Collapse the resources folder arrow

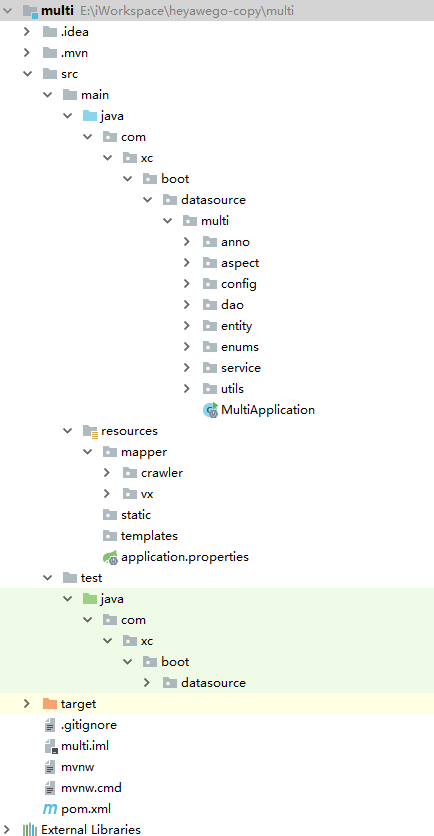67,431
